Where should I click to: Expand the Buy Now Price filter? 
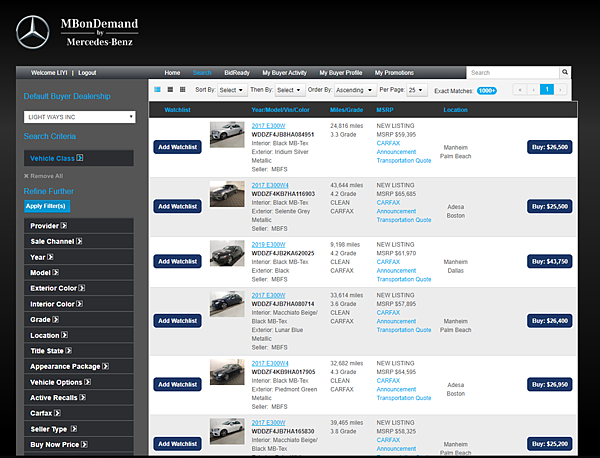(x=79, y=445)
